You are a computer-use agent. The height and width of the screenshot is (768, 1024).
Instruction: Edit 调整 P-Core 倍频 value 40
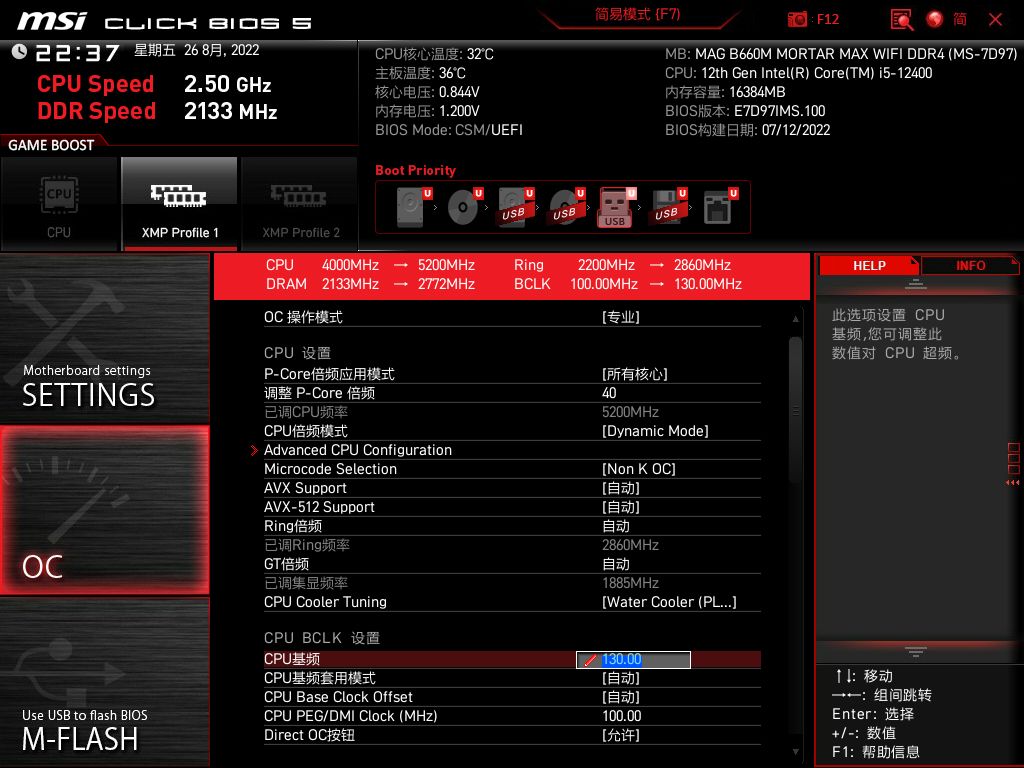click(x=512, y=393)
